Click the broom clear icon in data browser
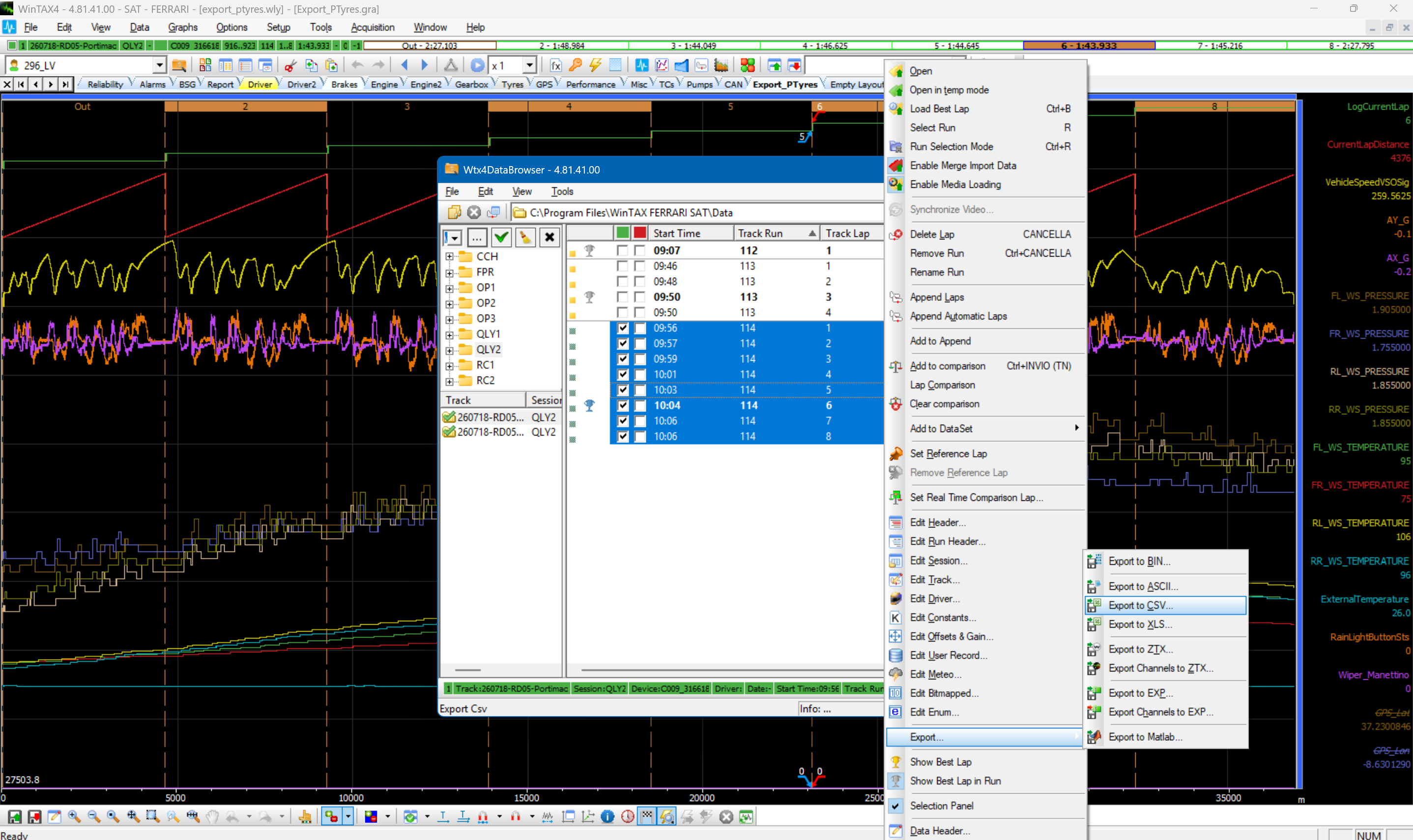The image size is (1413, 840). point(525,237)
